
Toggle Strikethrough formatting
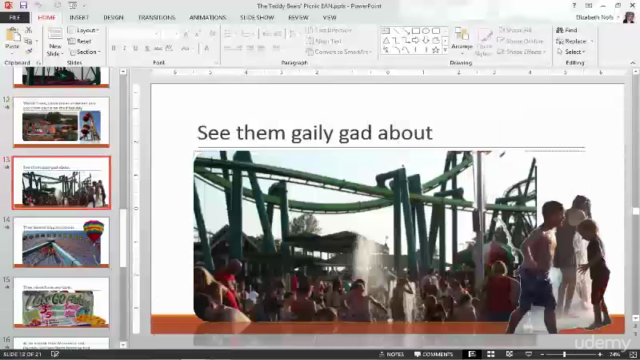pyautogui.click(x=158, y=49)
